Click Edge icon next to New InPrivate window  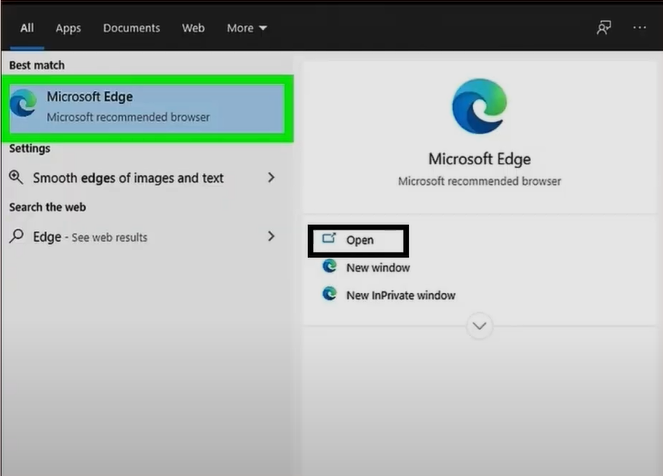[329, 294]
